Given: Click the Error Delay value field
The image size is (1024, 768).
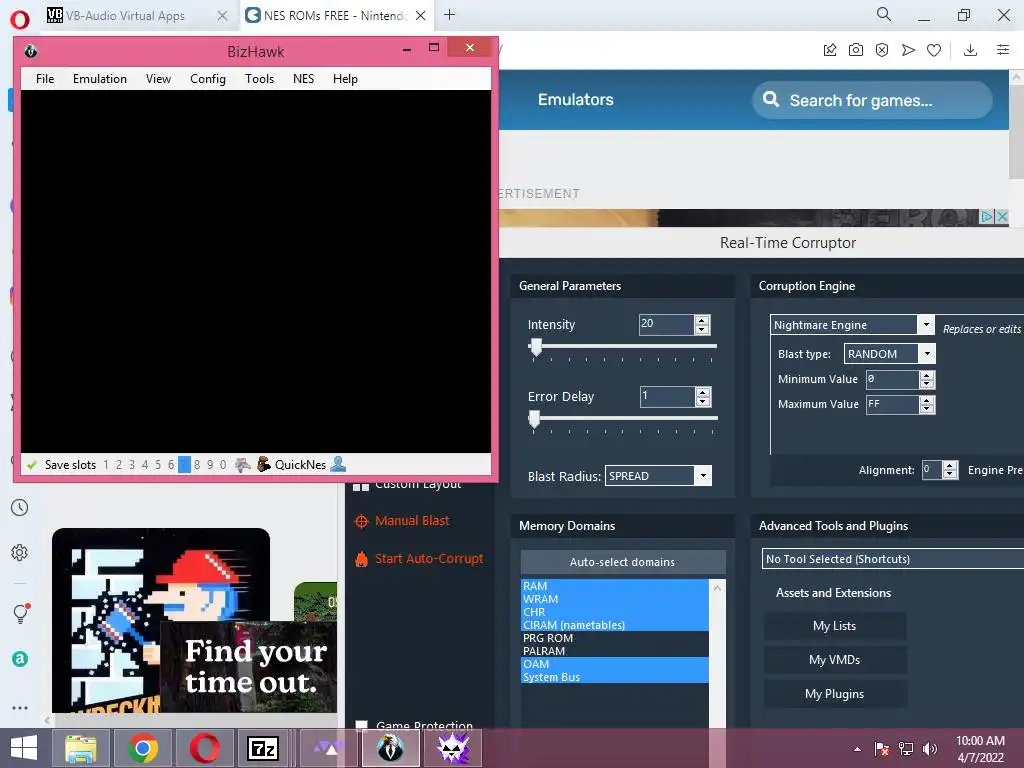Looking at the screenshot, I should click(x=666, y=396).
